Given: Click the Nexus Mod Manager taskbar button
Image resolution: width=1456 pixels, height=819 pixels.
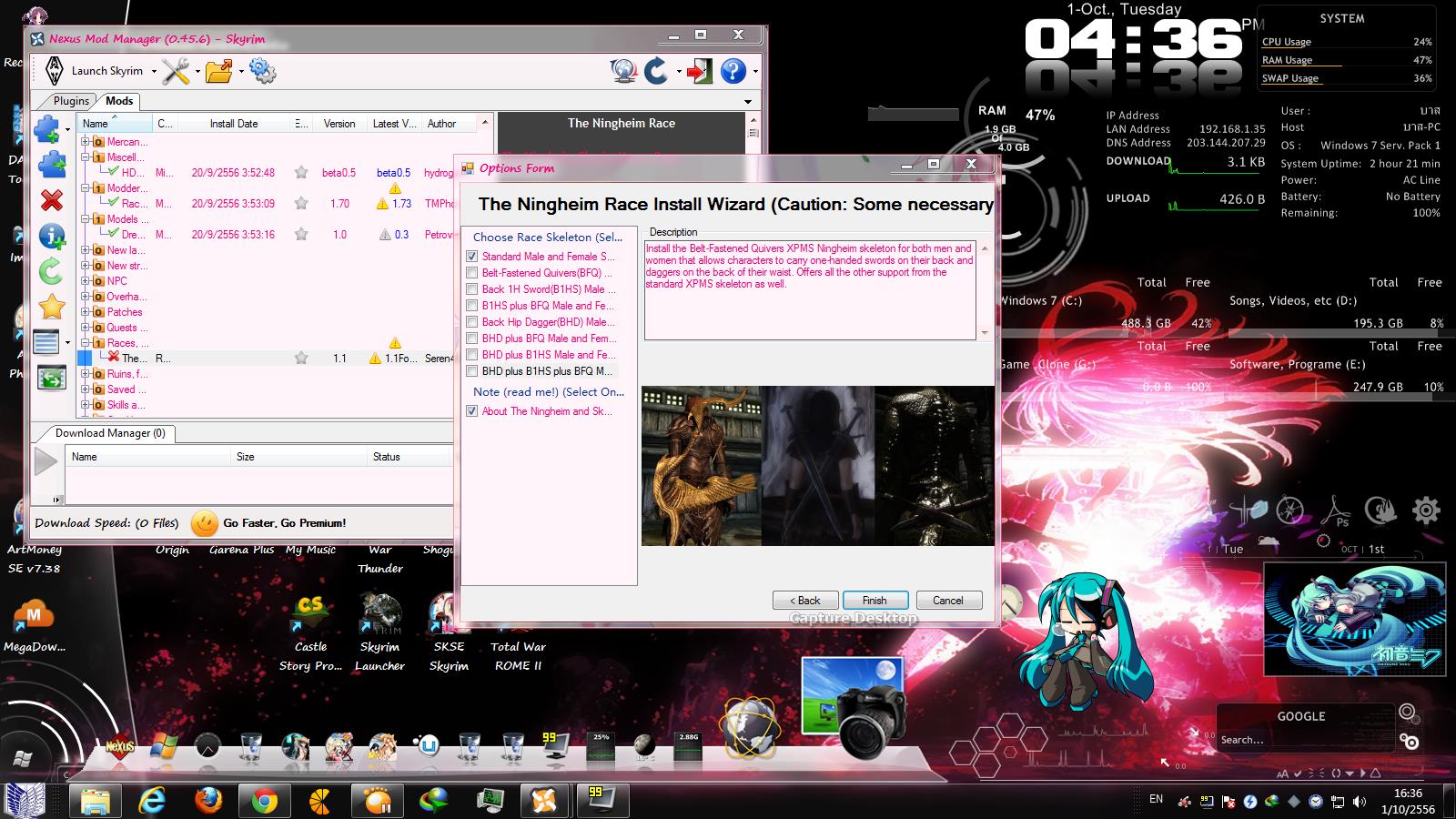Looking at the screenshot, I should click(x=544, y=800).
